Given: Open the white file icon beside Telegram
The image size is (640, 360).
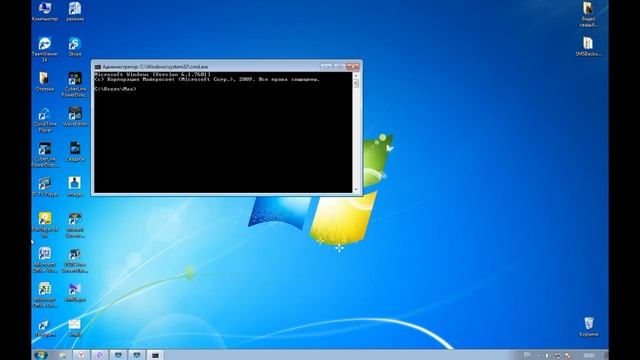Looking at the screenshot, I should click(75, 328).
